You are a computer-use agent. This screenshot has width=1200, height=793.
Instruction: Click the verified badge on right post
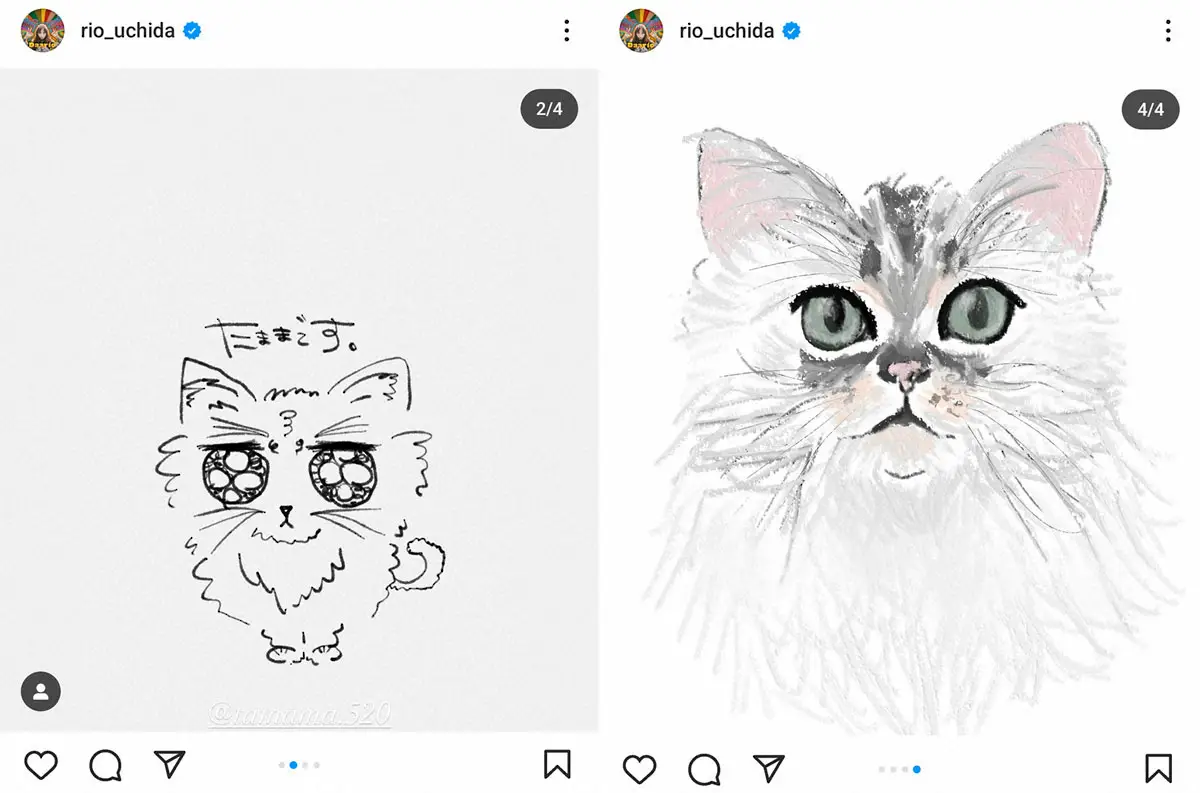[x=791, y=31]
